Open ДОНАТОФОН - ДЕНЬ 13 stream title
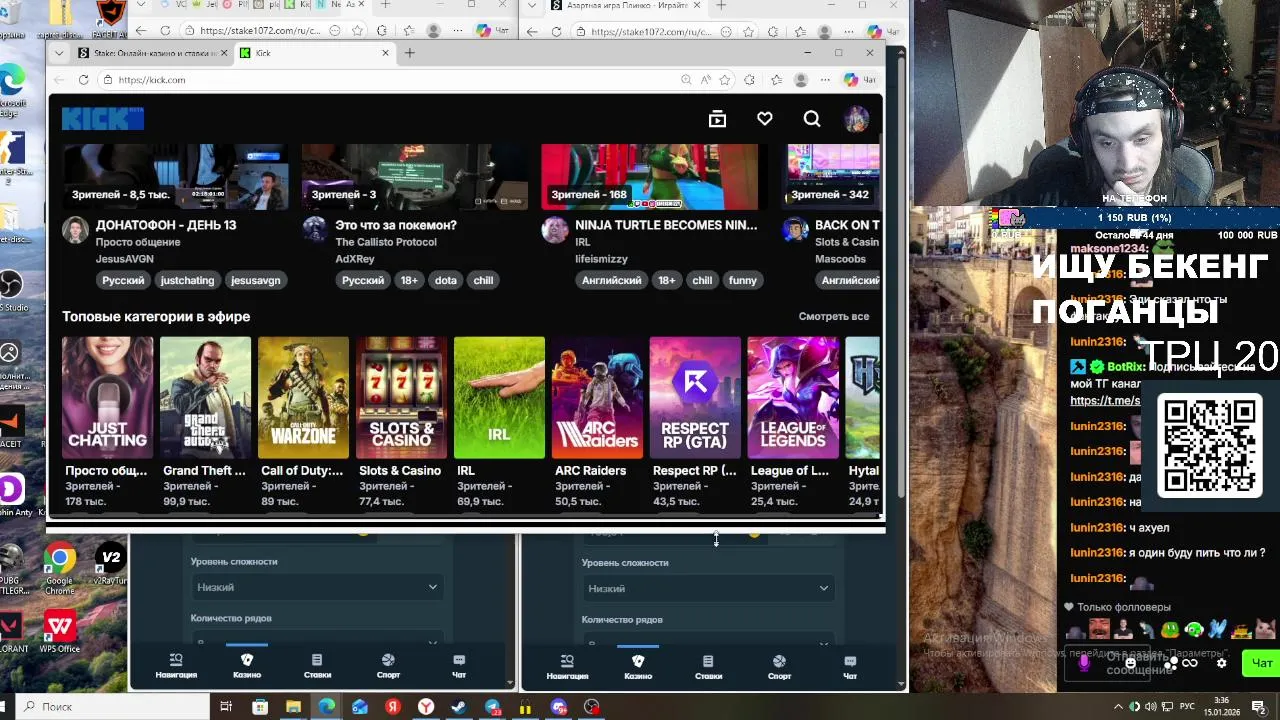1280x720 pixels. pyautogui.click(x=166, y=225)
